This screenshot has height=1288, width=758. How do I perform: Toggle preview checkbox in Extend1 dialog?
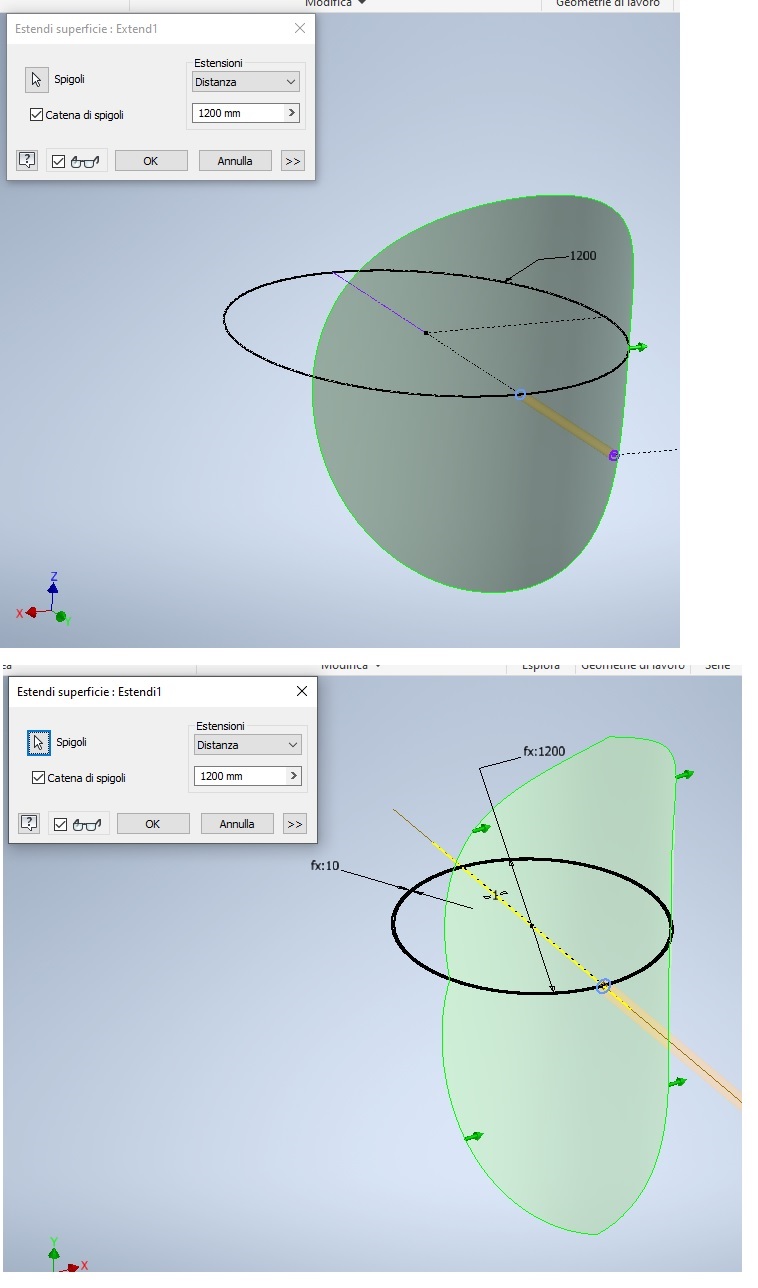(58, 161)
